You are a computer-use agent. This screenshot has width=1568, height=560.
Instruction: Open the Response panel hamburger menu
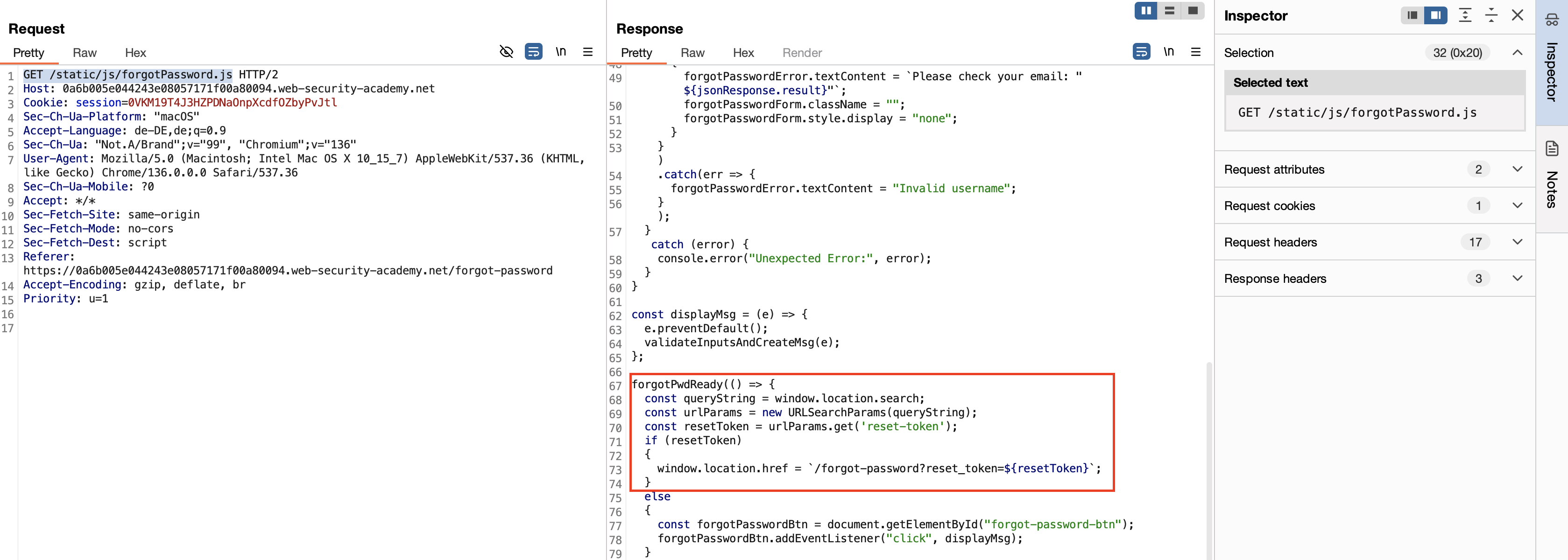click(1195, 52)
